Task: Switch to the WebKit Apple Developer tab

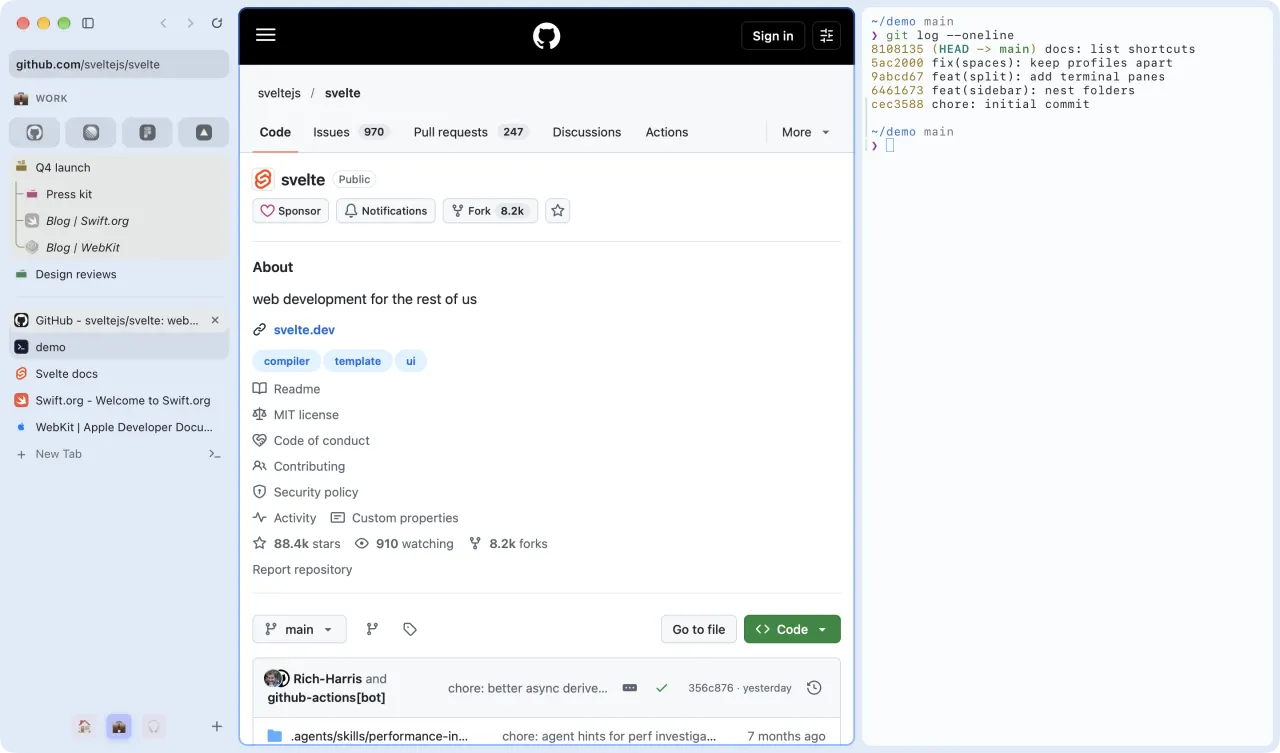Action: click(x=119, y=427)
